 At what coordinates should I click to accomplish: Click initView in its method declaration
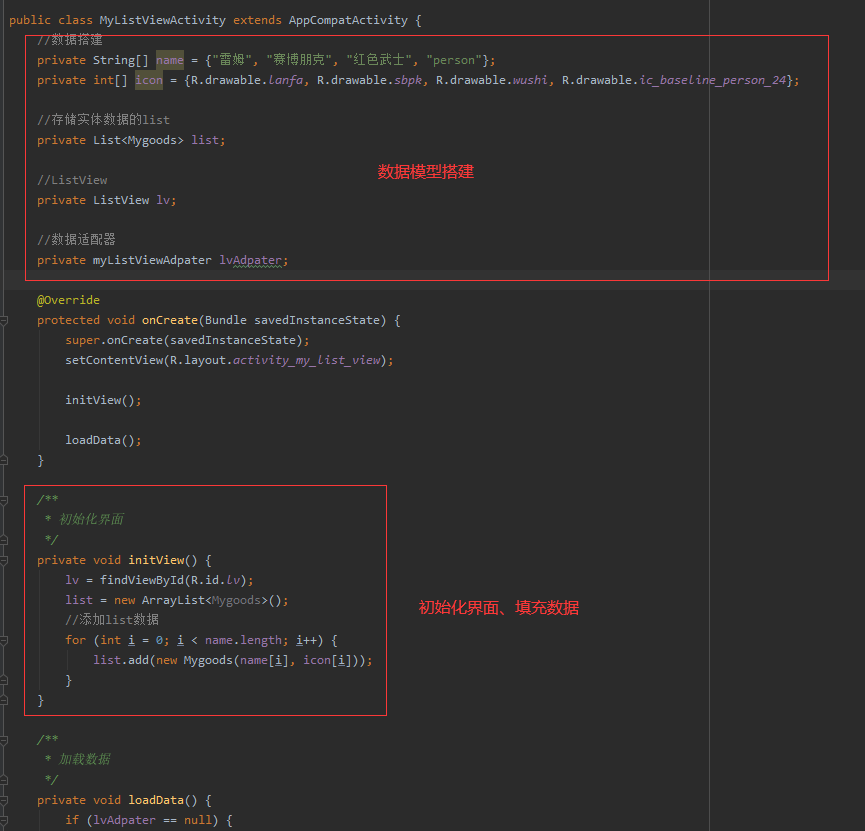click(x=156, y=560)
